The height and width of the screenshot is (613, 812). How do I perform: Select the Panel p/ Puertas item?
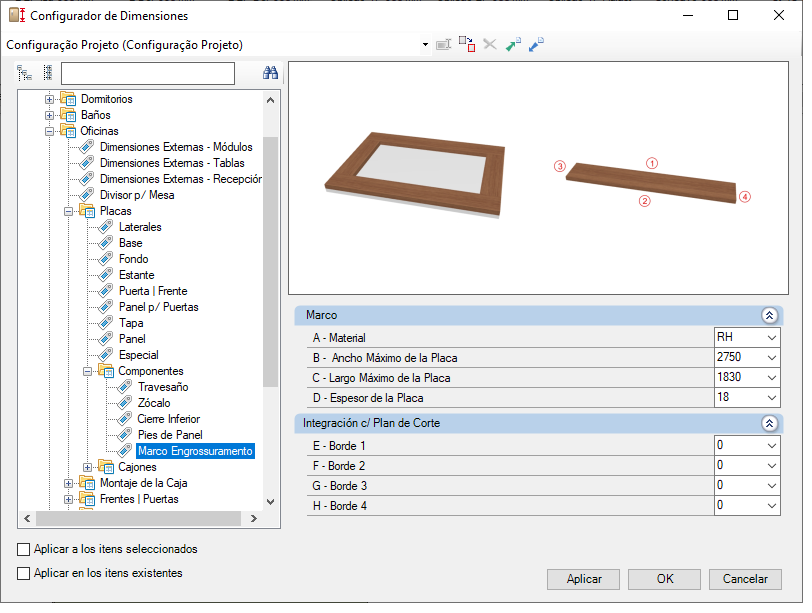158,307
